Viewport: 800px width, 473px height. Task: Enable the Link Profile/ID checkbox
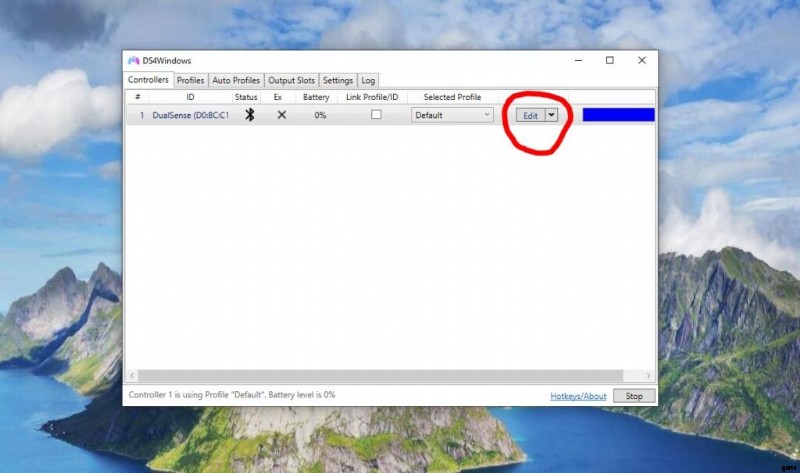point(376,115)
